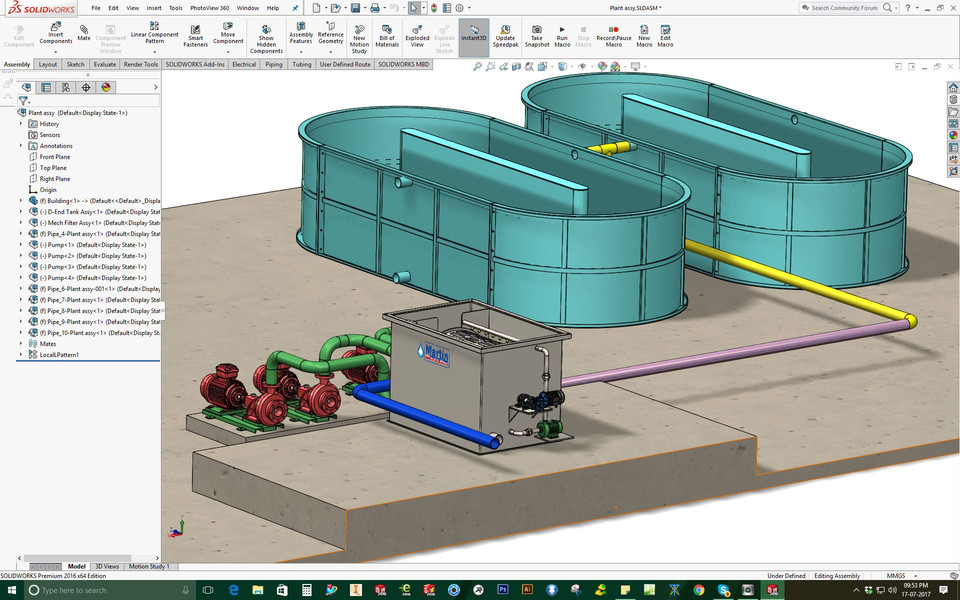Select the Mate tool
The image size is (960, 600).
[84, 30]
